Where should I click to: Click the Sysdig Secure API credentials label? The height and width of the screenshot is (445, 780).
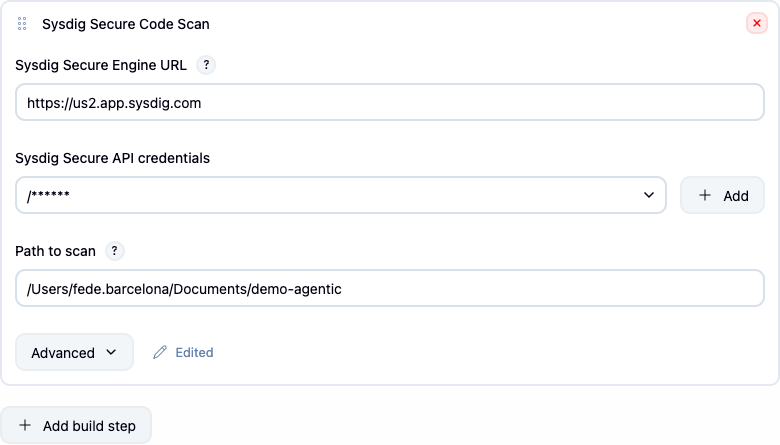(112, 158)
